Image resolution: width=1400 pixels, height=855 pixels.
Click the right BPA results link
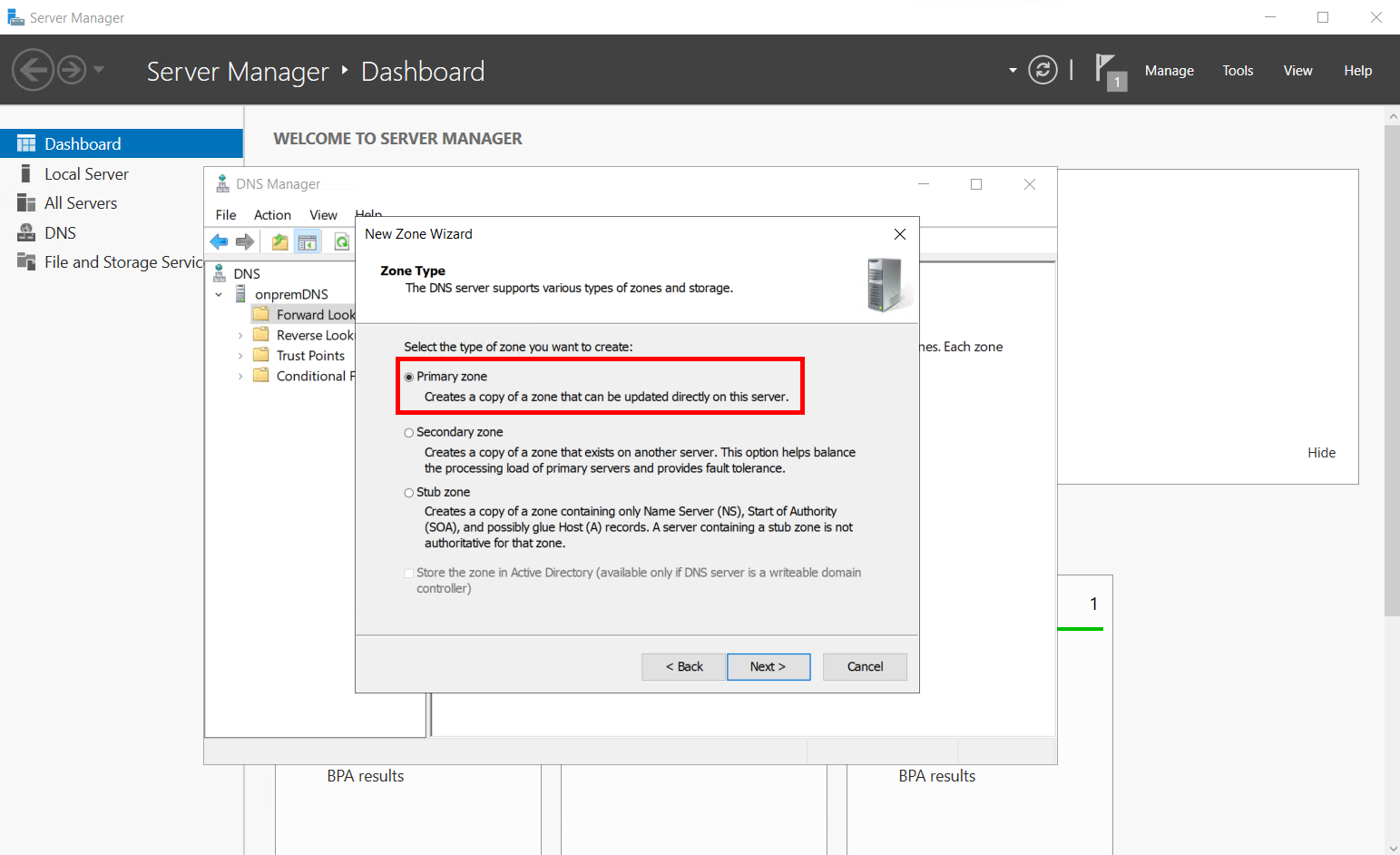(x=937, y=776)
